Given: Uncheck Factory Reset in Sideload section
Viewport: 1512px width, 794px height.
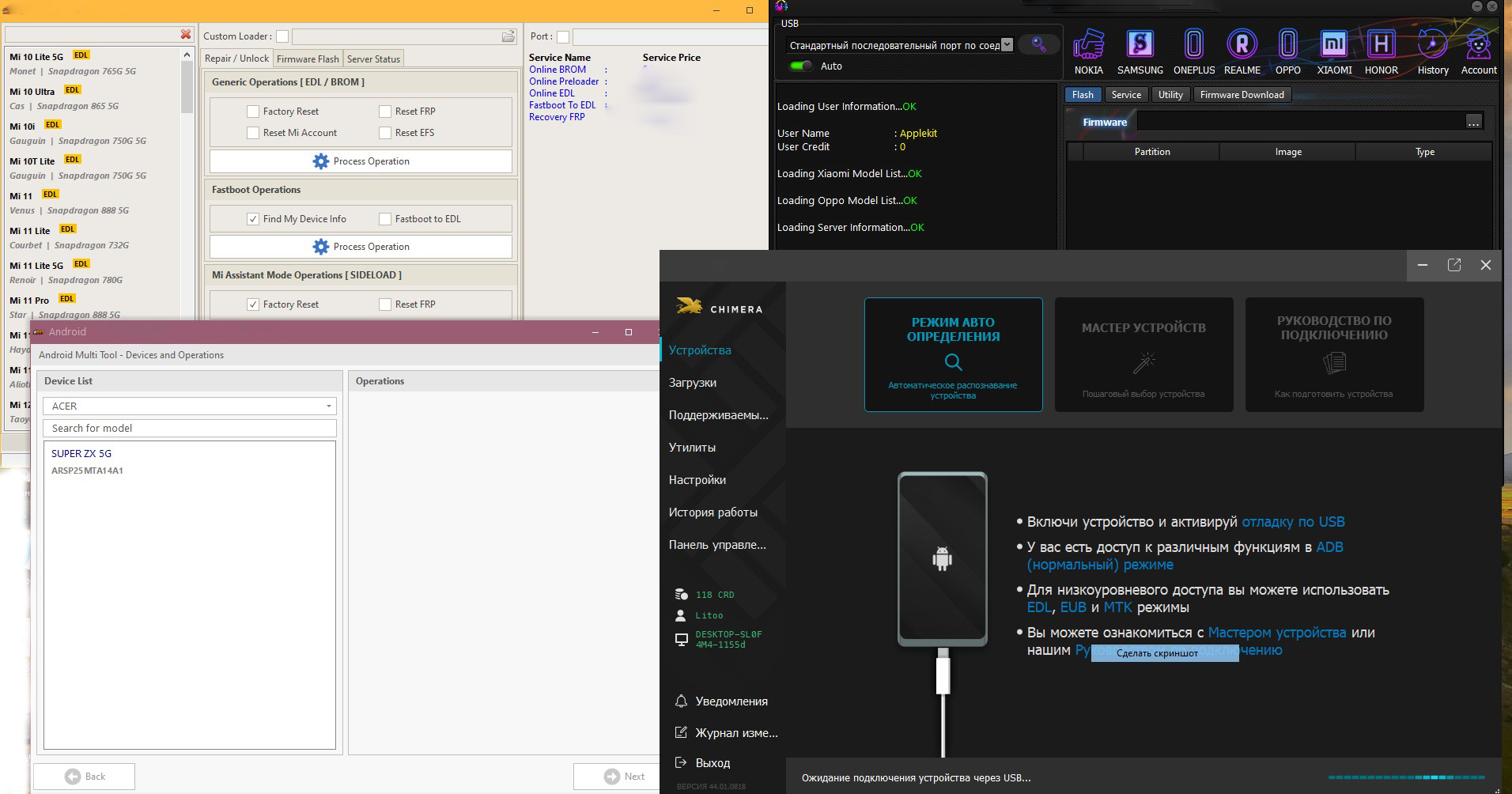Looking at the screenshot, I should [253, 304].
